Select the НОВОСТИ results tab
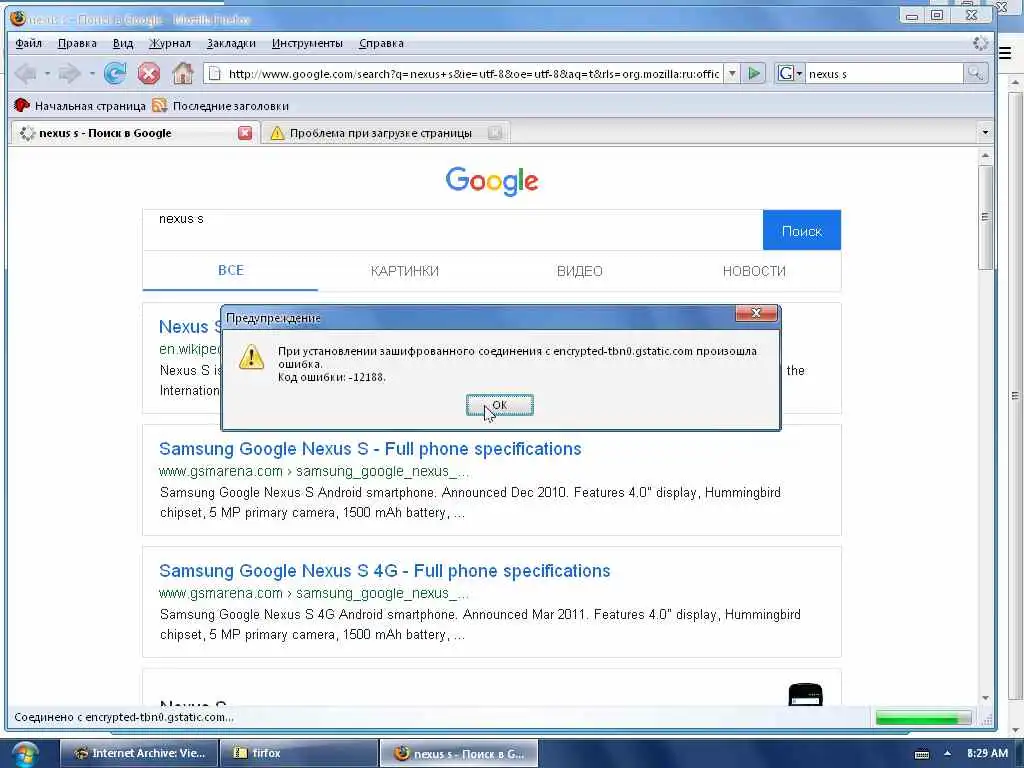 754,271
